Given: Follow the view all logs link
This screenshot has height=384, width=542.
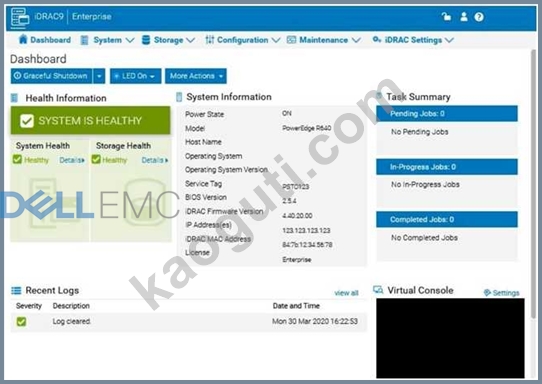Looking at the screenshot, I should pos(346,293).
